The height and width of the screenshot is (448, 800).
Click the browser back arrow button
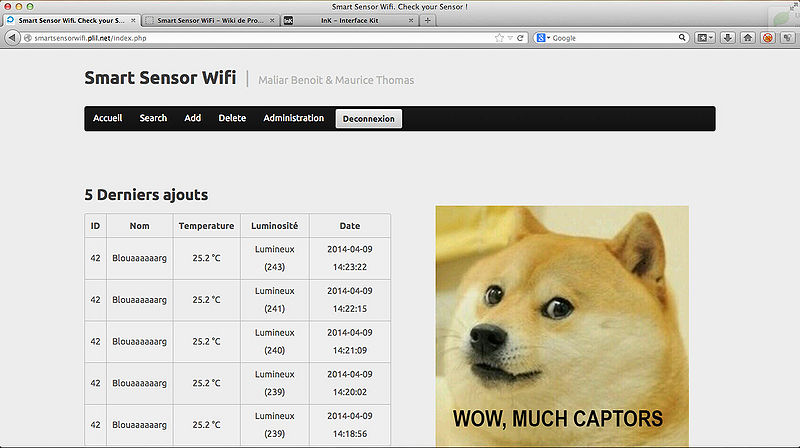click(12, 37)
